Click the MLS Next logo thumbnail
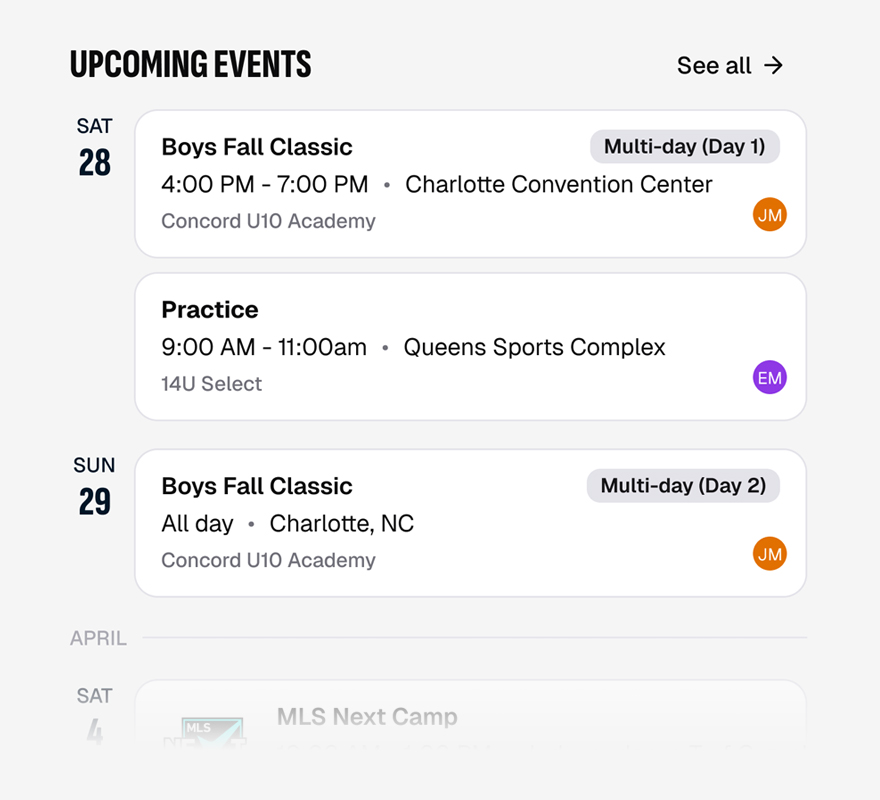 pyautogui.click(x=211, y=732)
